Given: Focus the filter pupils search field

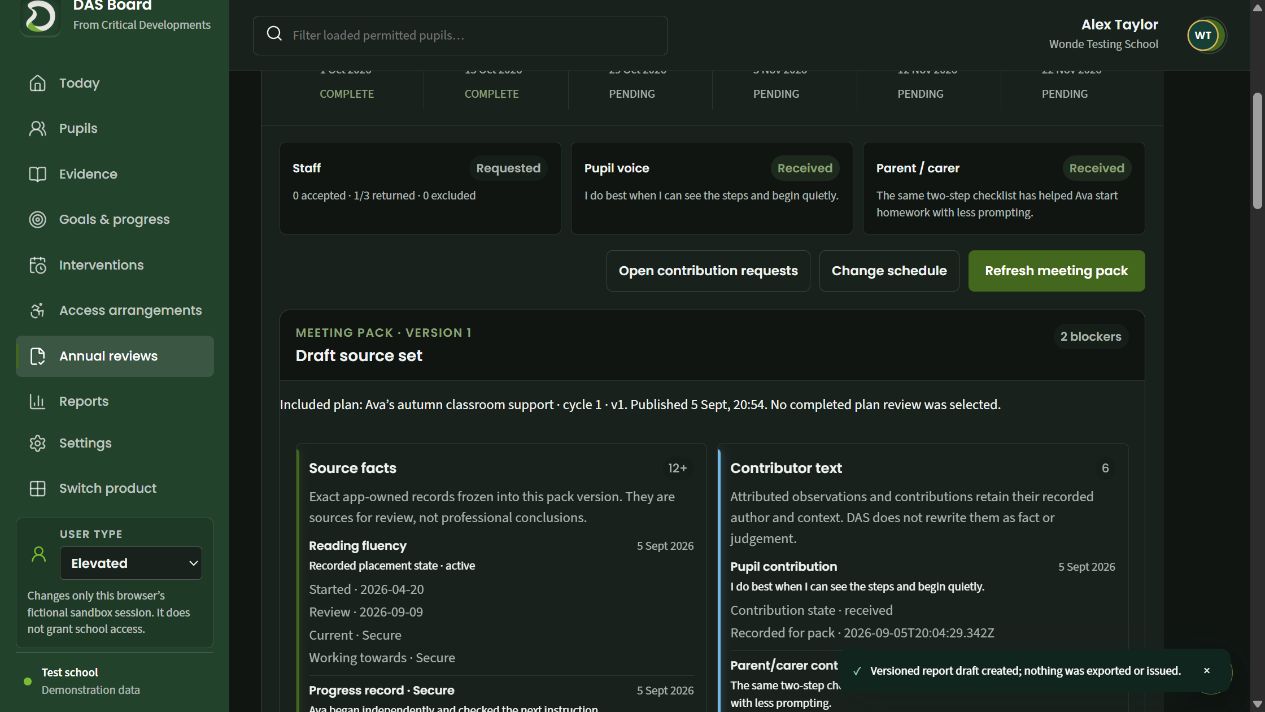Looking at the screenshot, I should click(x=460, y=35).
